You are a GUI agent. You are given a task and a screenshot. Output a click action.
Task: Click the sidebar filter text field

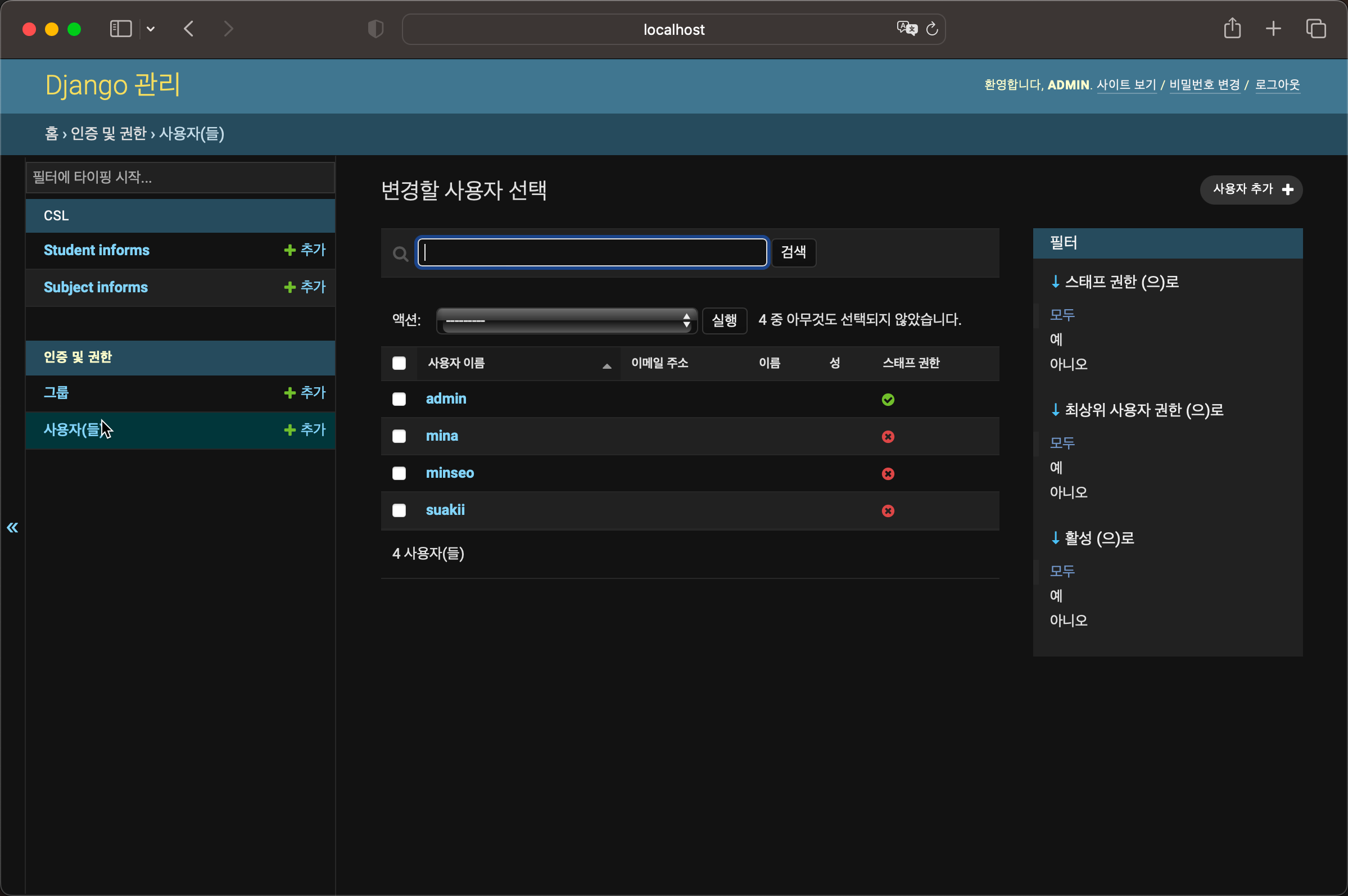pos(180,177)
